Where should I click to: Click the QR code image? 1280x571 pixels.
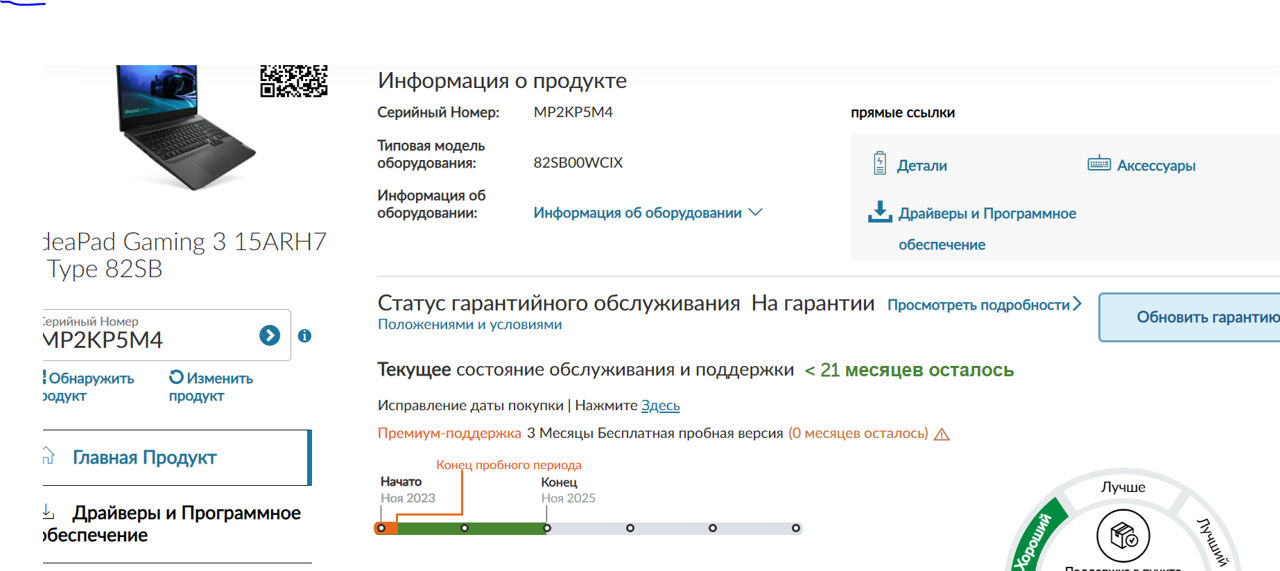point(294,81)
